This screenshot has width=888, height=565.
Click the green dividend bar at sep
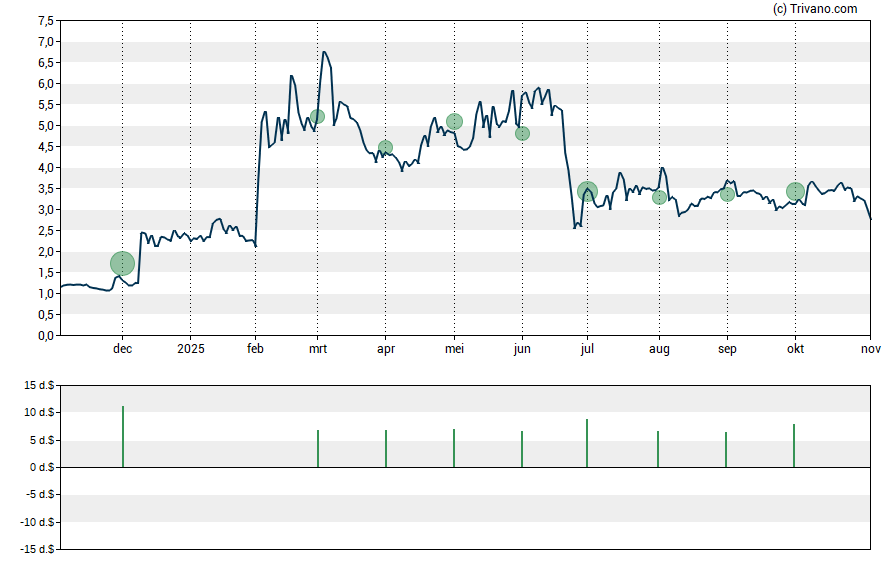725,450
